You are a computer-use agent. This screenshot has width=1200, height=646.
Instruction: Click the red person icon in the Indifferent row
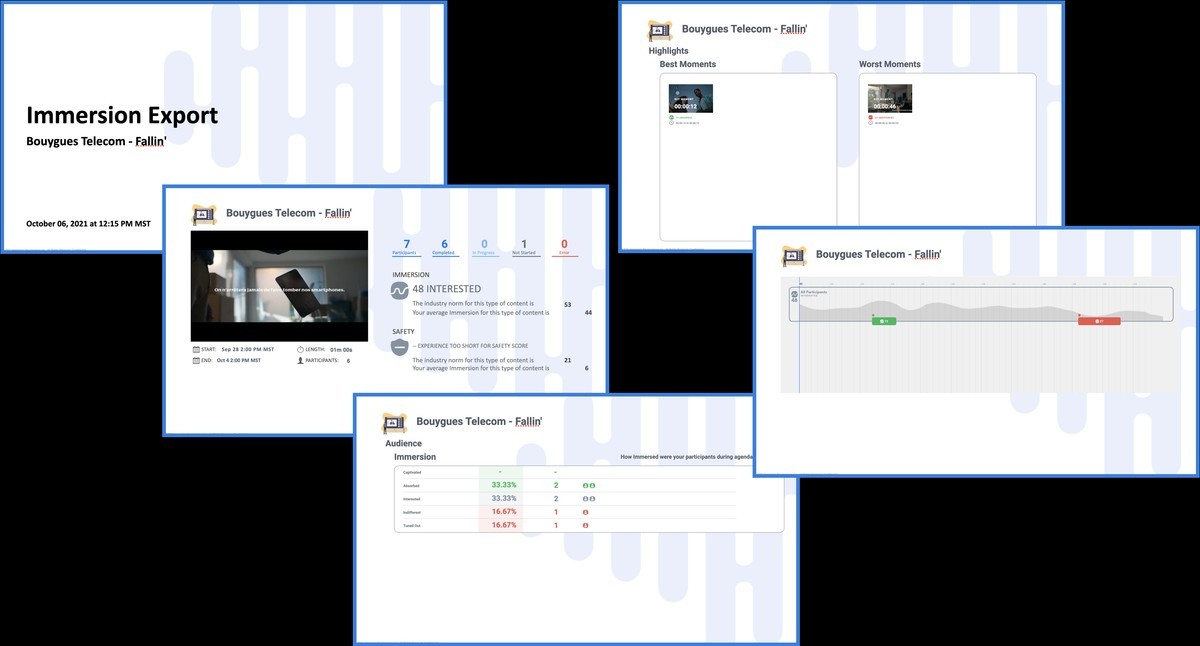(x=585, y=512)
